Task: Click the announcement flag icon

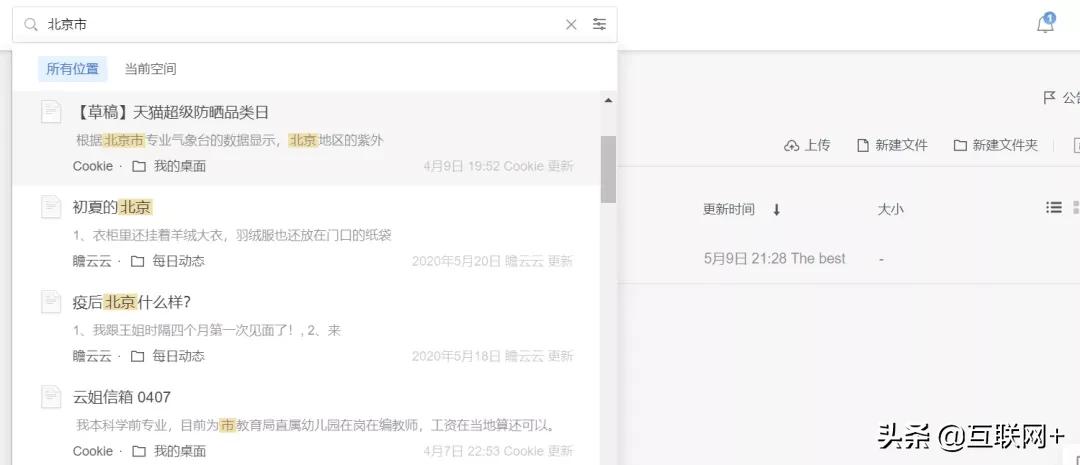Action: point(1049,98)
